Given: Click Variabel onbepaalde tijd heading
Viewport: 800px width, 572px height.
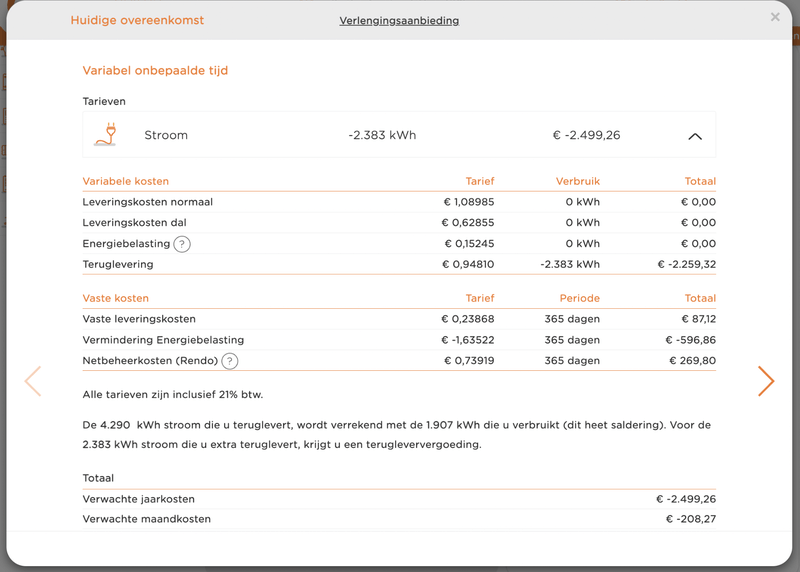Looking at the screenshot, I should 155,70.
